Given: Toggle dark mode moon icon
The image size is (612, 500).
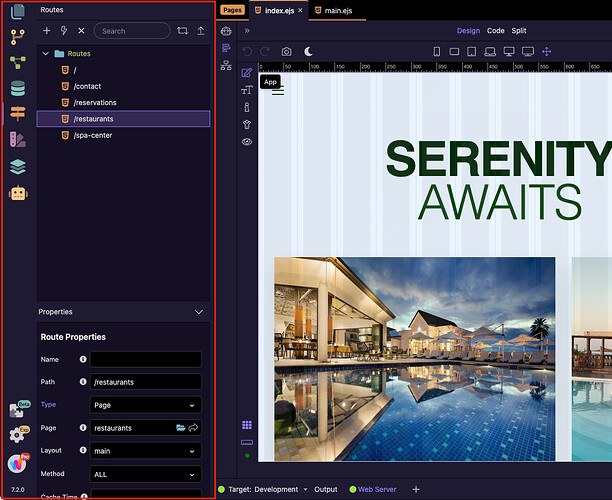Looking at the screenshot, I should pyautogui.click(x=309, y=51).
